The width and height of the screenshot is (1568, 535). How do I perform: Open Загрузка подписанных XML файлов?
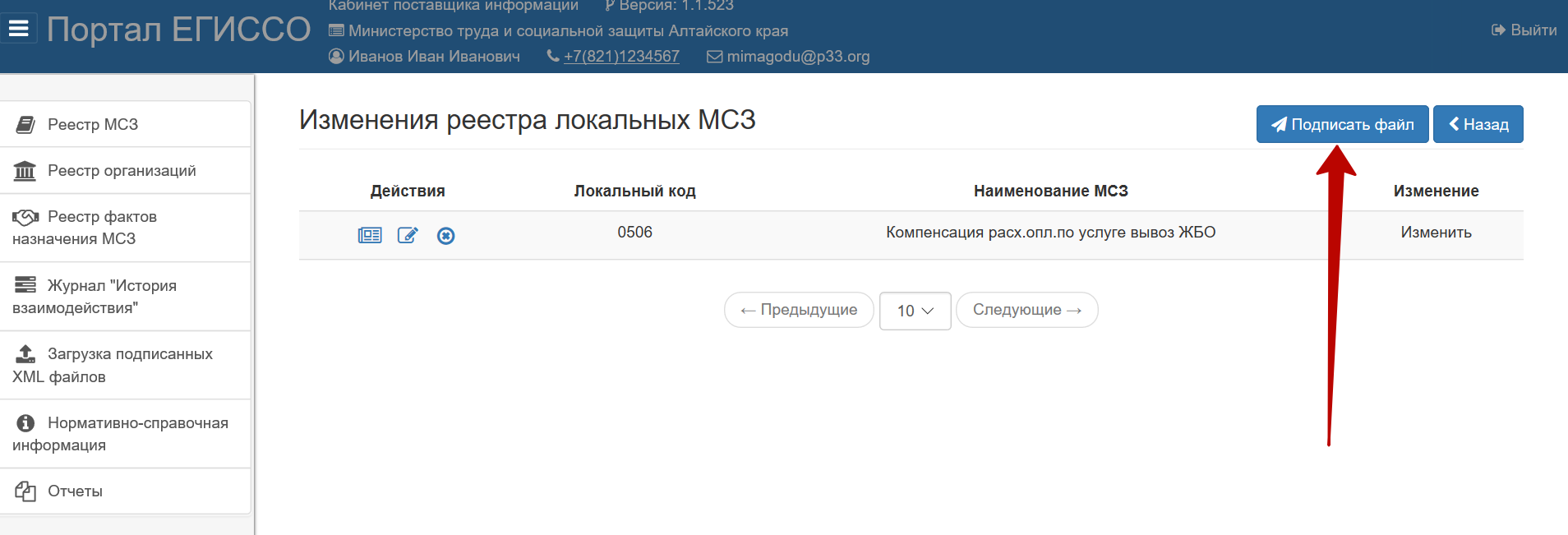[125, 365]
